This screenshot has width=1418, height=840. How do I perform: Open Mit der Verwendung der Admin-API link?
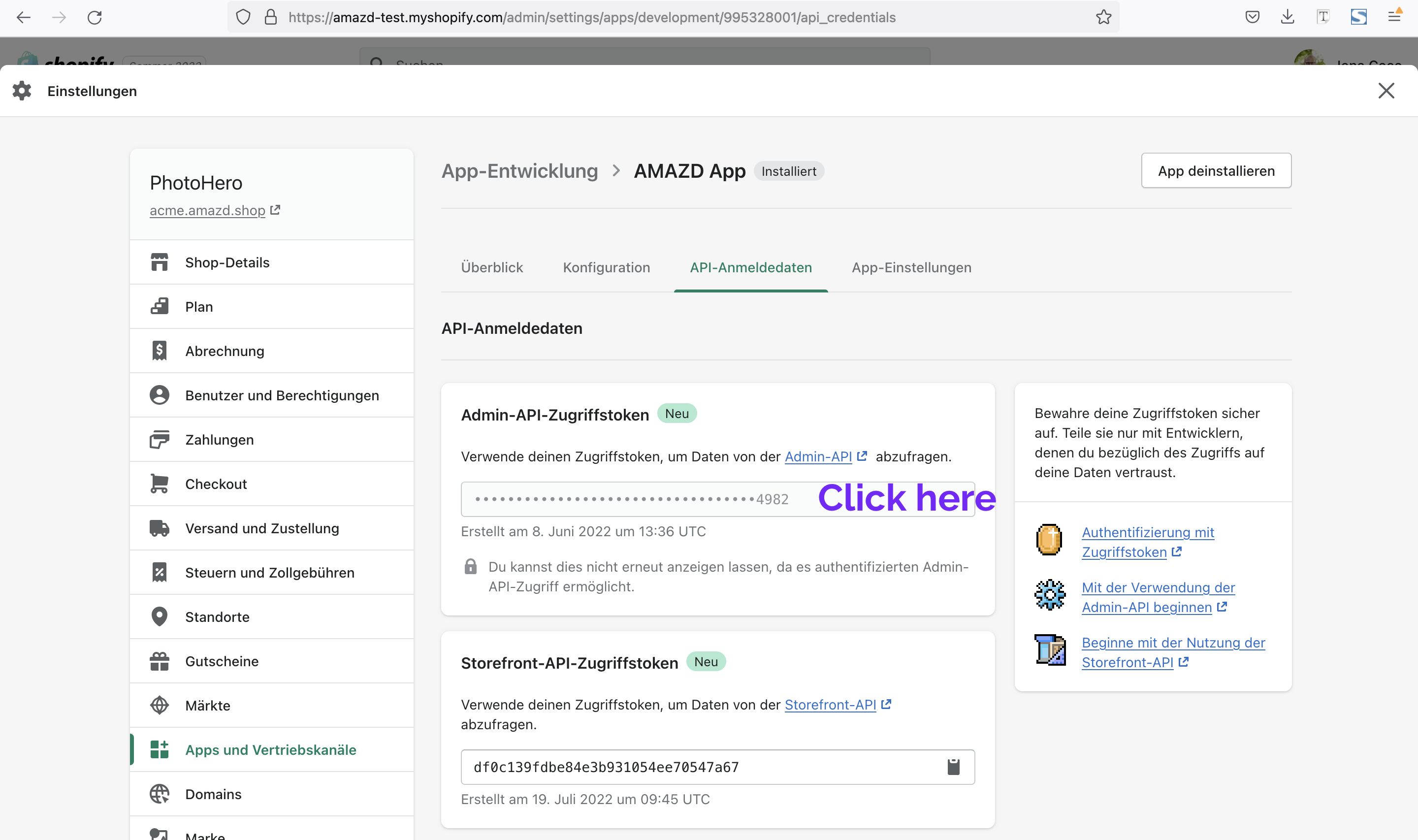1158,597
